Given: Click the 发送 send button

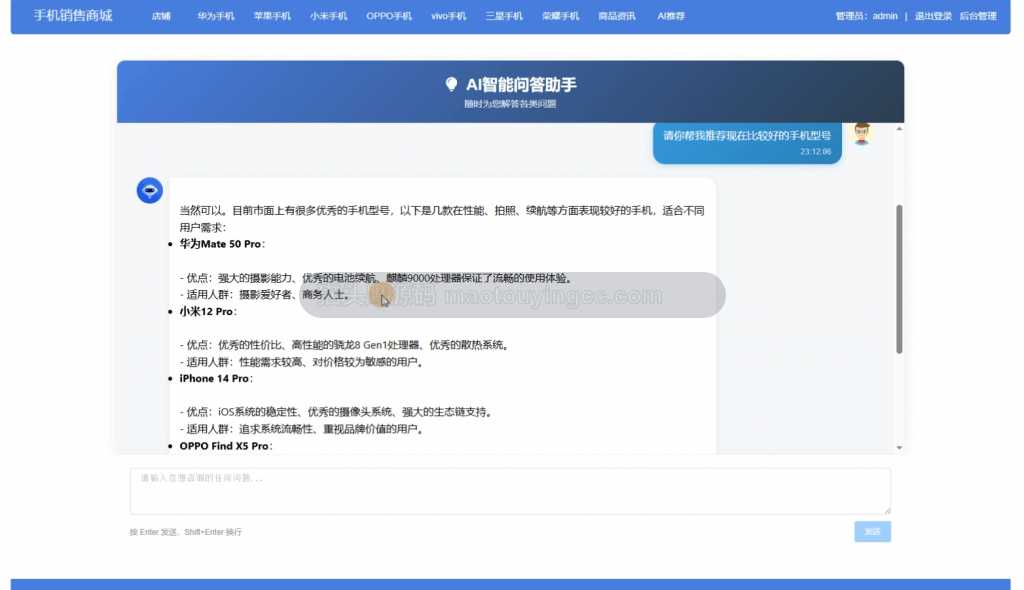Looking at the screenshot, I should 872,531.
